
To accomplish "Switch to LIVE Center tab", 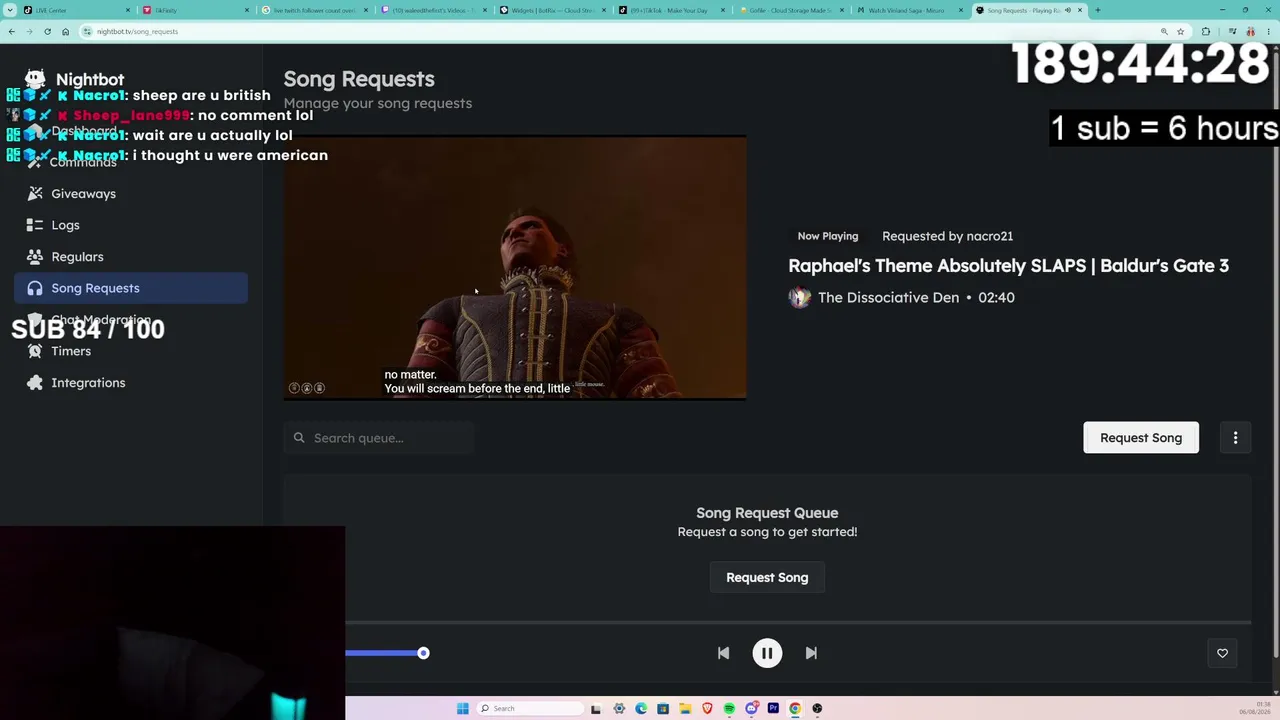I will pos(77,10).
